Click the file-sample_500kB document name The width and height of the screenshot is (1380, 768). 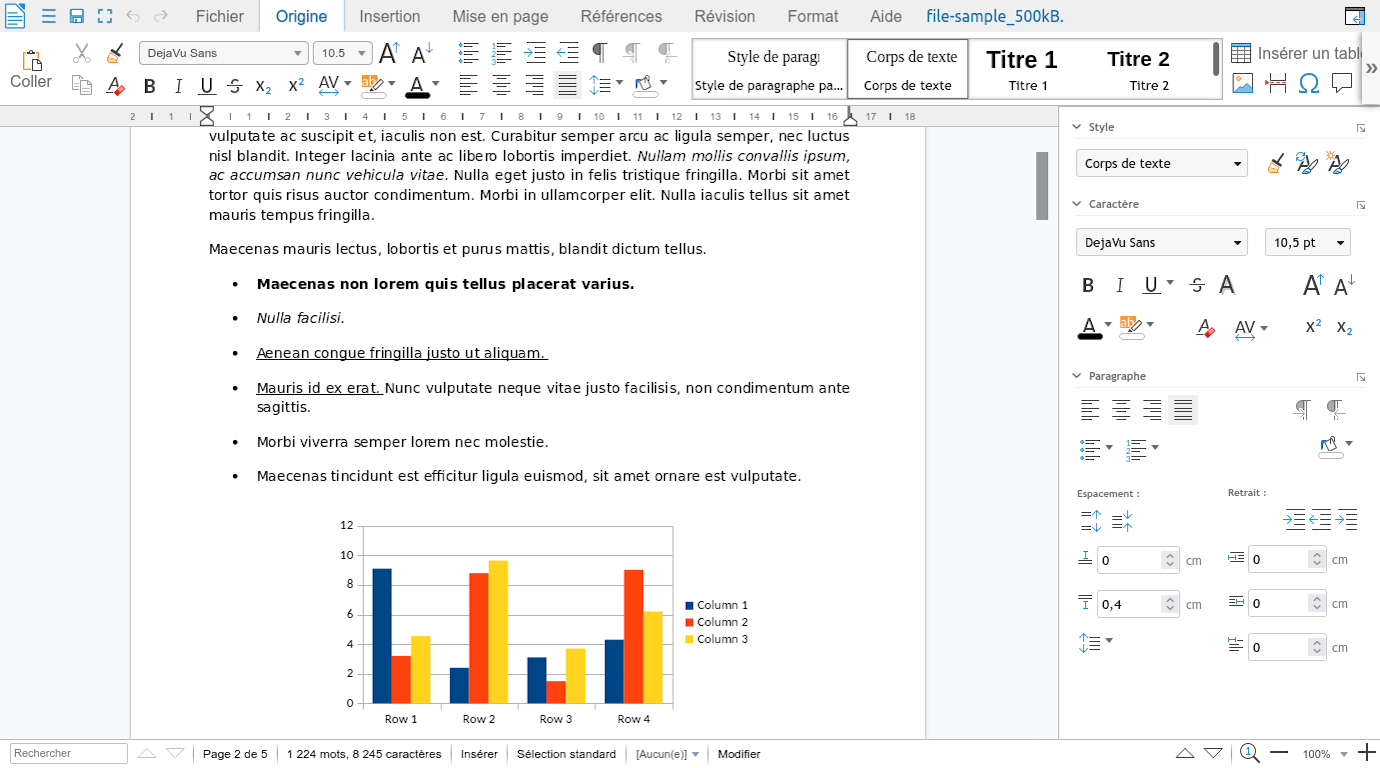click(x=995, y=16)
